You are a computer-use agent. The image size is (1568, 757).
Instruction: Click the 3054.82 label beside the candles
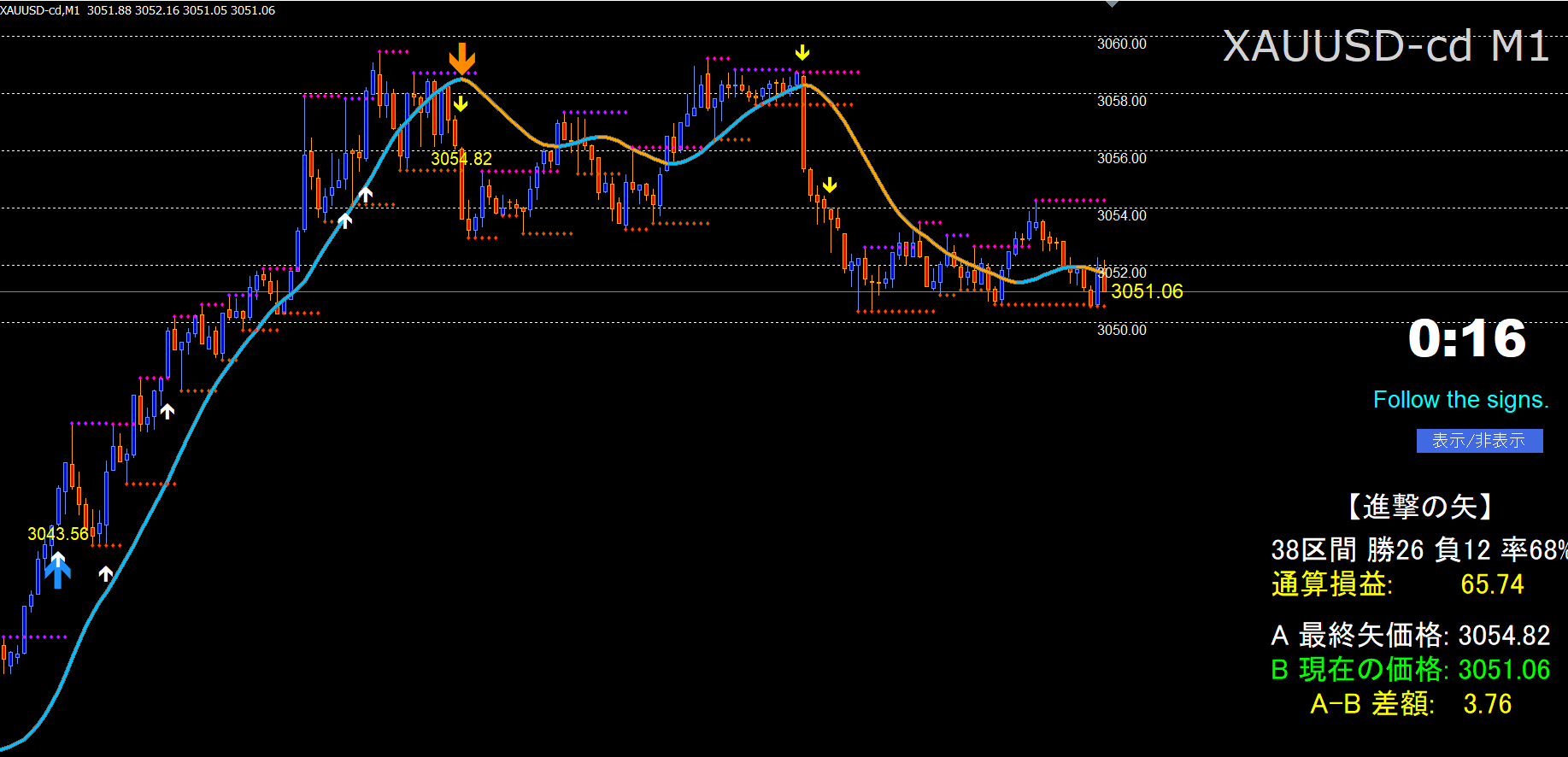click(461, 159)
